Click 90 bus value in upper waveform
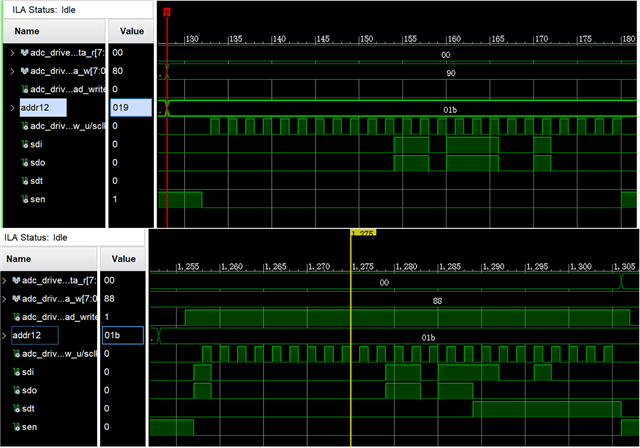Screen dimensions: 640x448 point(451,73)
